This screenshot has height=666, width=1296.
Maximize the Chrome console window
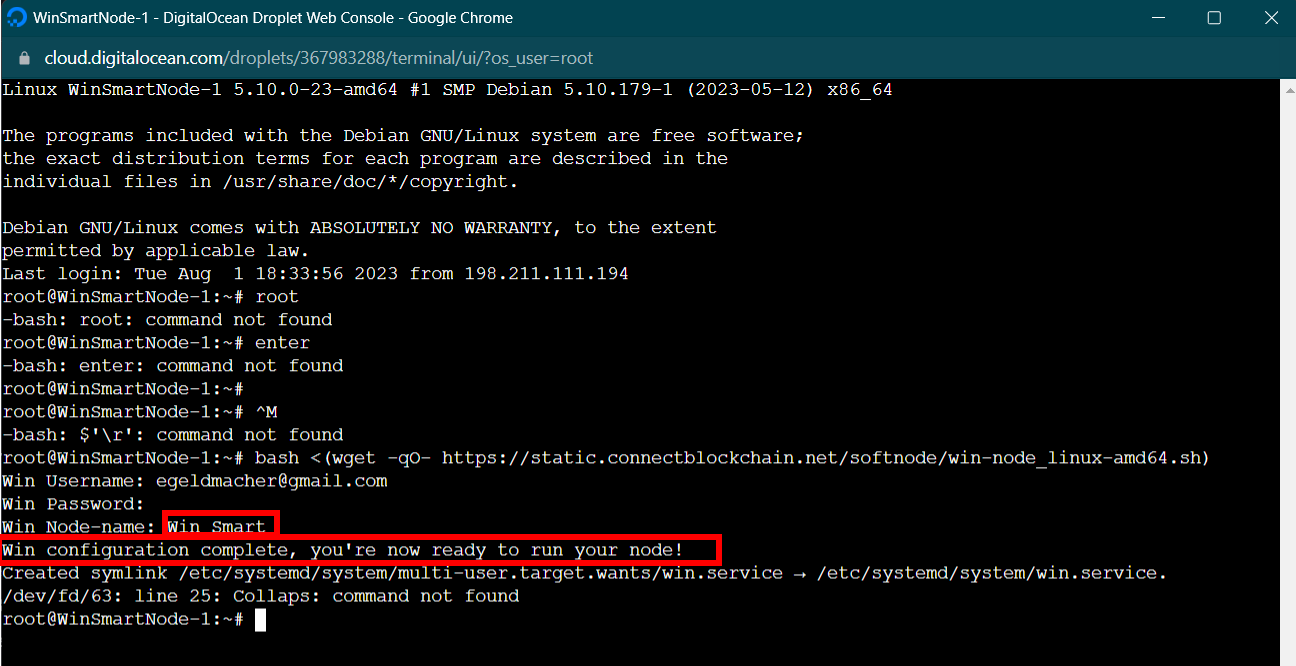coord(1214,18)
